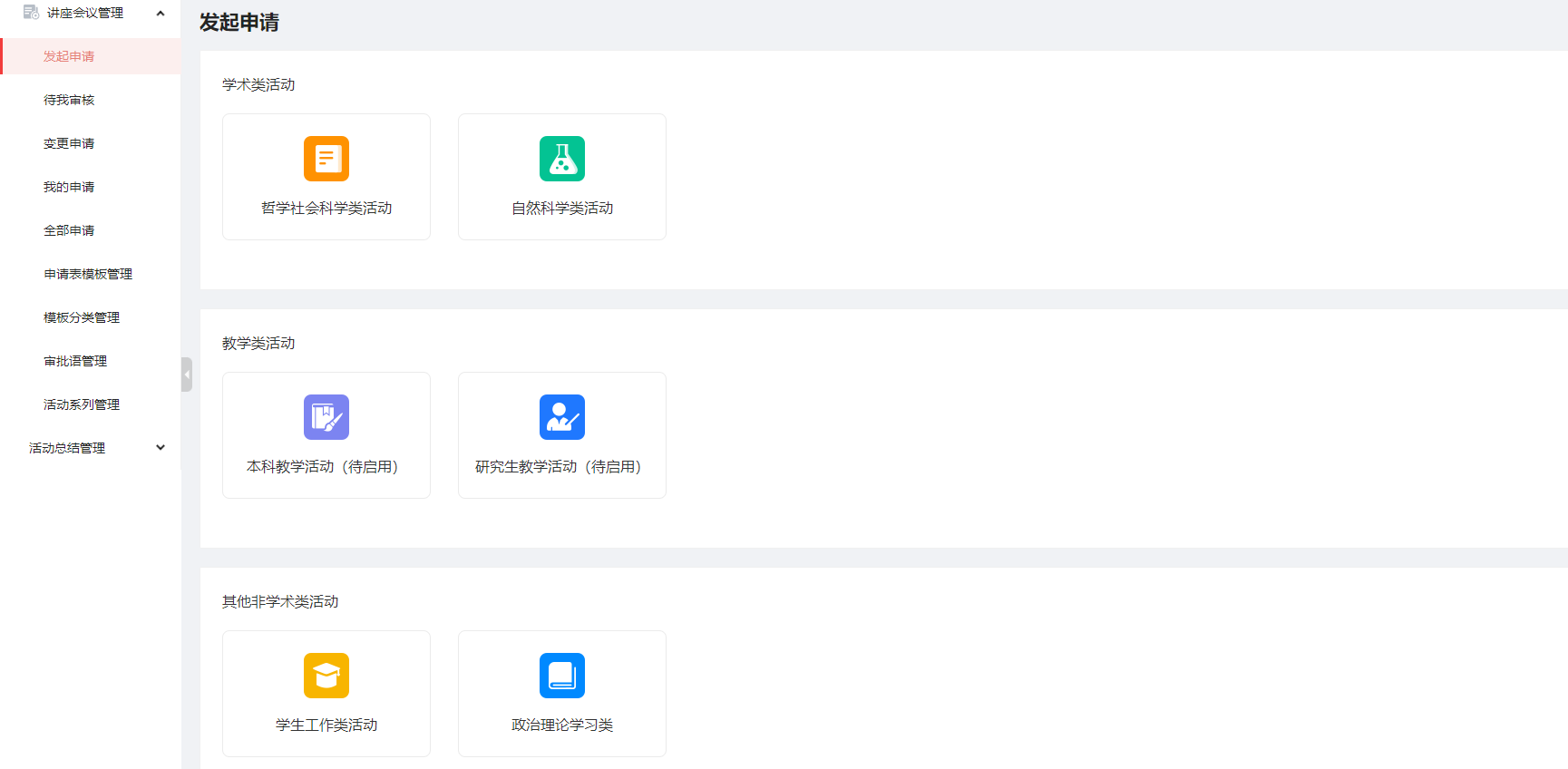Go to 待我审核 menu item

(x=69, y=100)
